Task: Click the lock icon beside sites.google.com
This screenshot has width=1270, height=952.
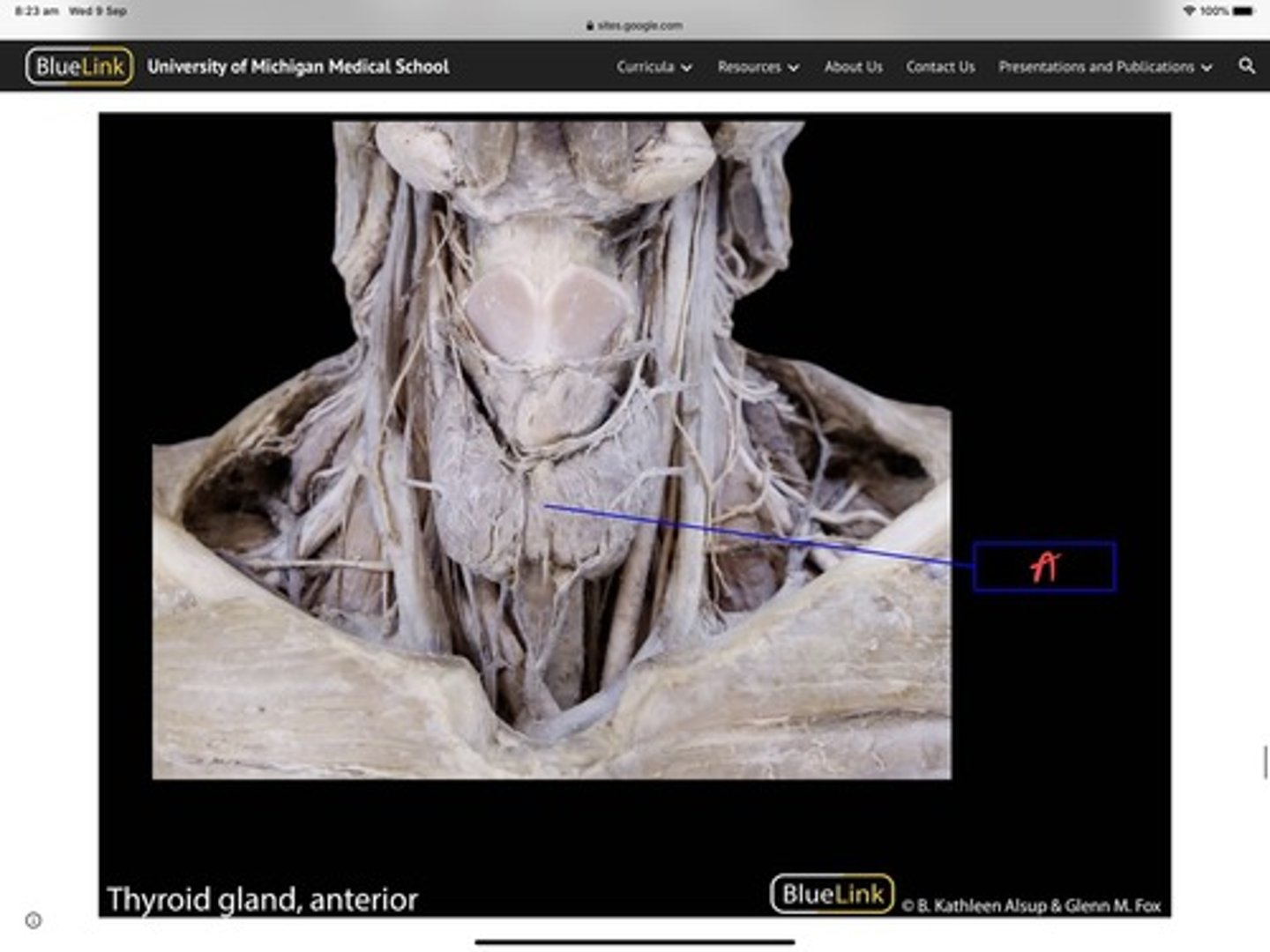Action: (x=590, y=26)
